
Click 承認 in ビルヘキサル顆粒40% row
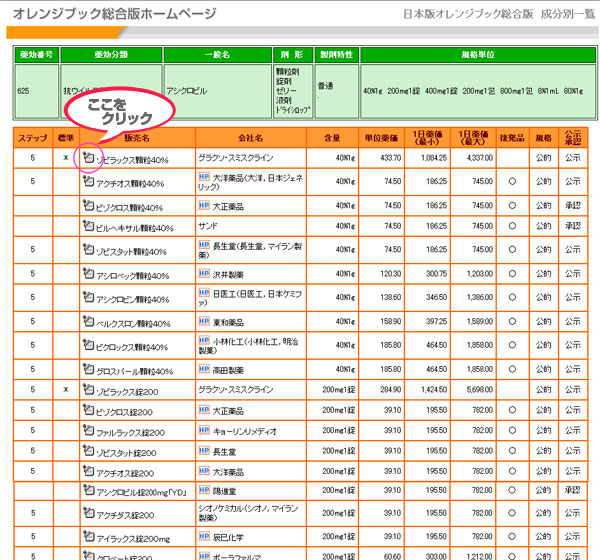click(x=573, y=226)
